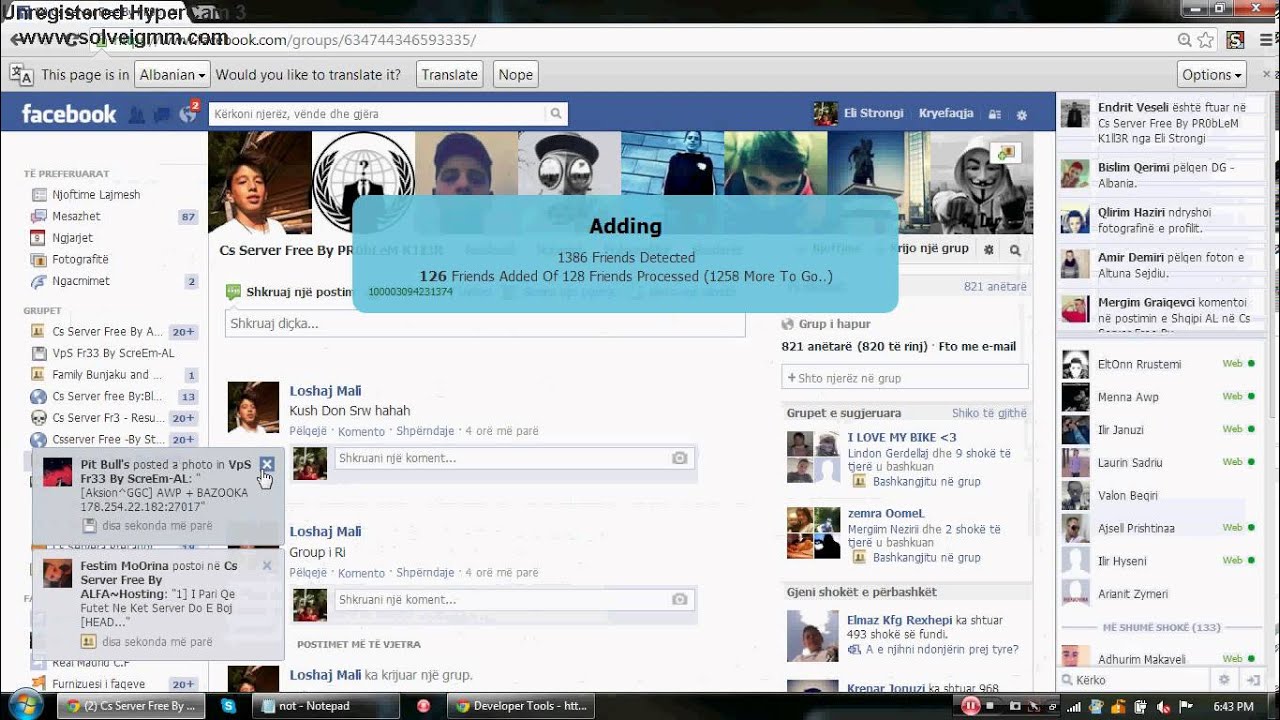This screenshot has height=720, width=1280.
Task: Open Ngacmimet pokes in the sidebar
Action: click(x=81, y=281)
